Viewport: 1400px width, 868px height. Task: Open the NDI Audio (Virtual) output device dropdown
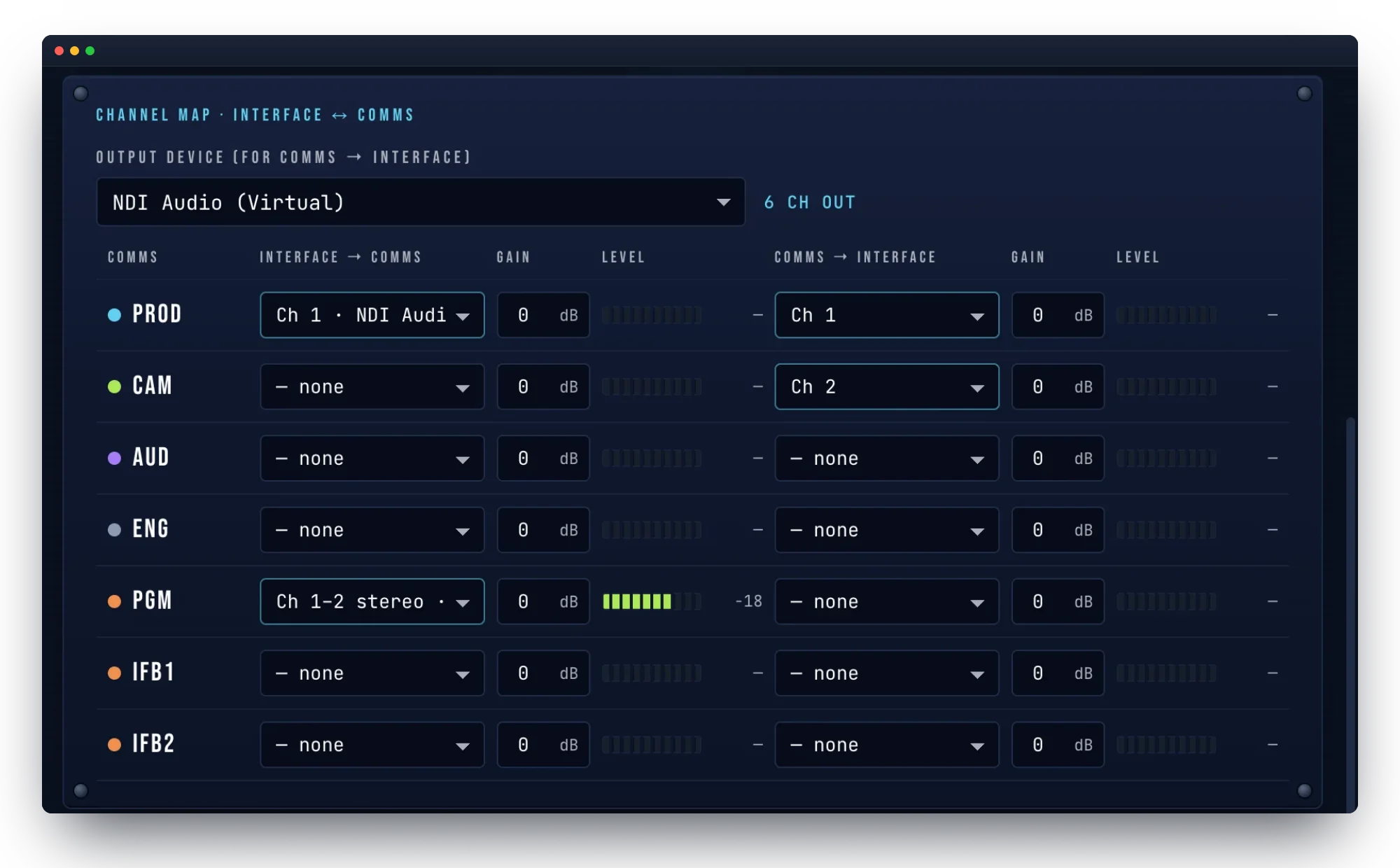(421, 202)
